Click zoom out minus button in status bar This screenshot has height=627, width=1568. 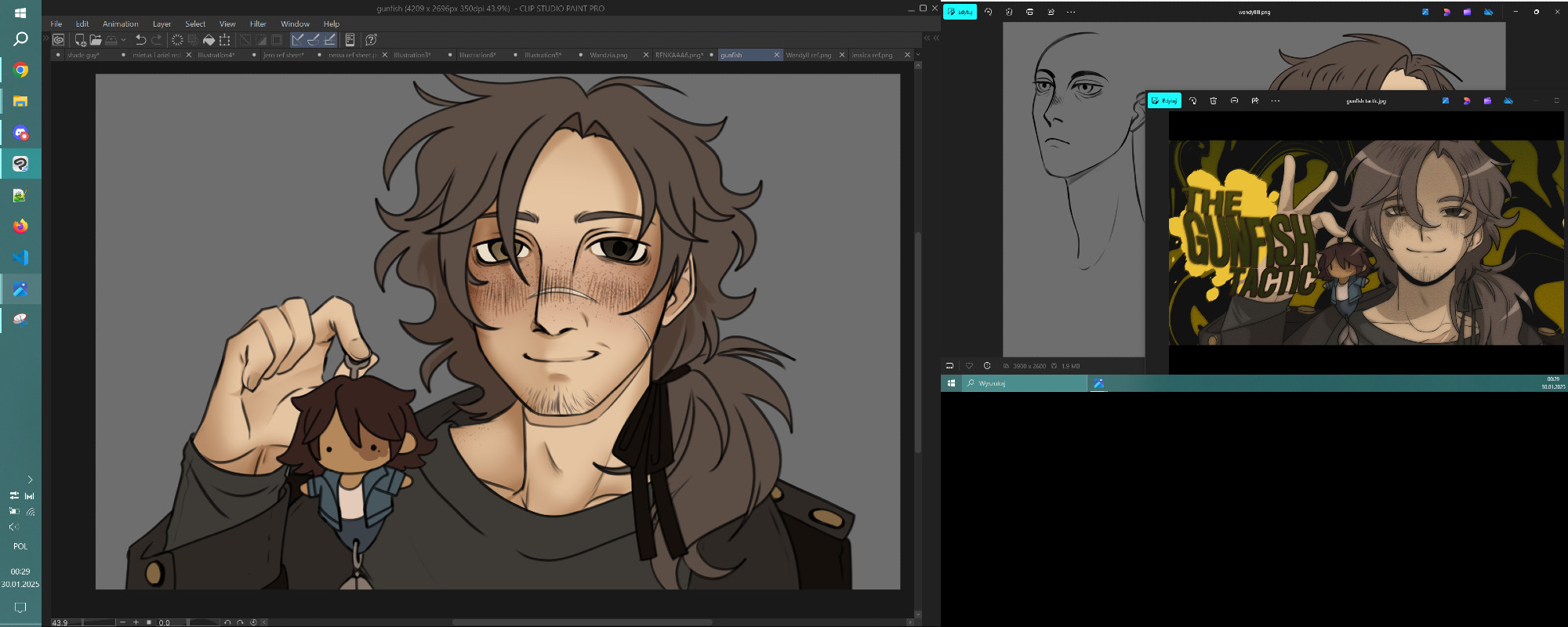click(x=122, y=622)
